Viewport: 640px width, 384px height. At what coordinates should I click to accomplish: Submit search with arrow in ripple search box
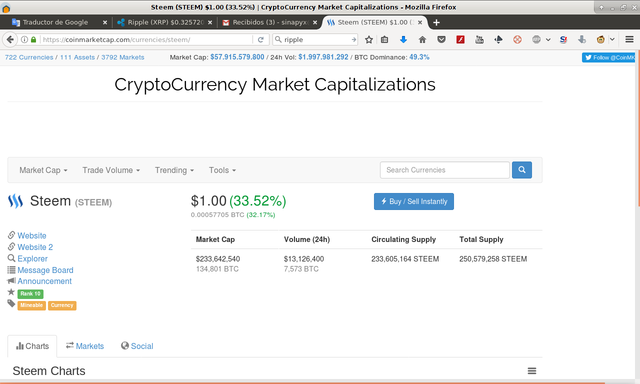pyautogui.click(x=353, y=40)
